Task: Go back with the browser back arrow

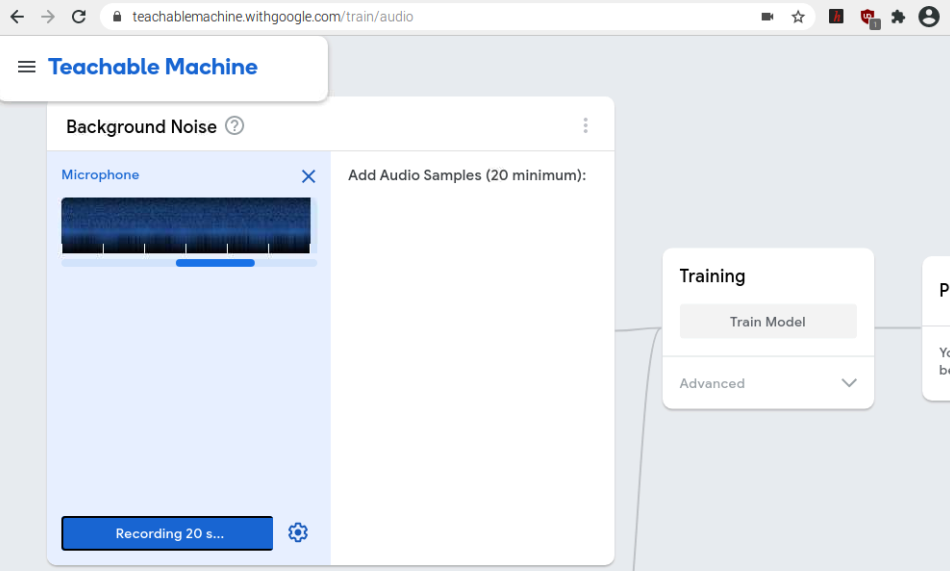Action: 17,16
